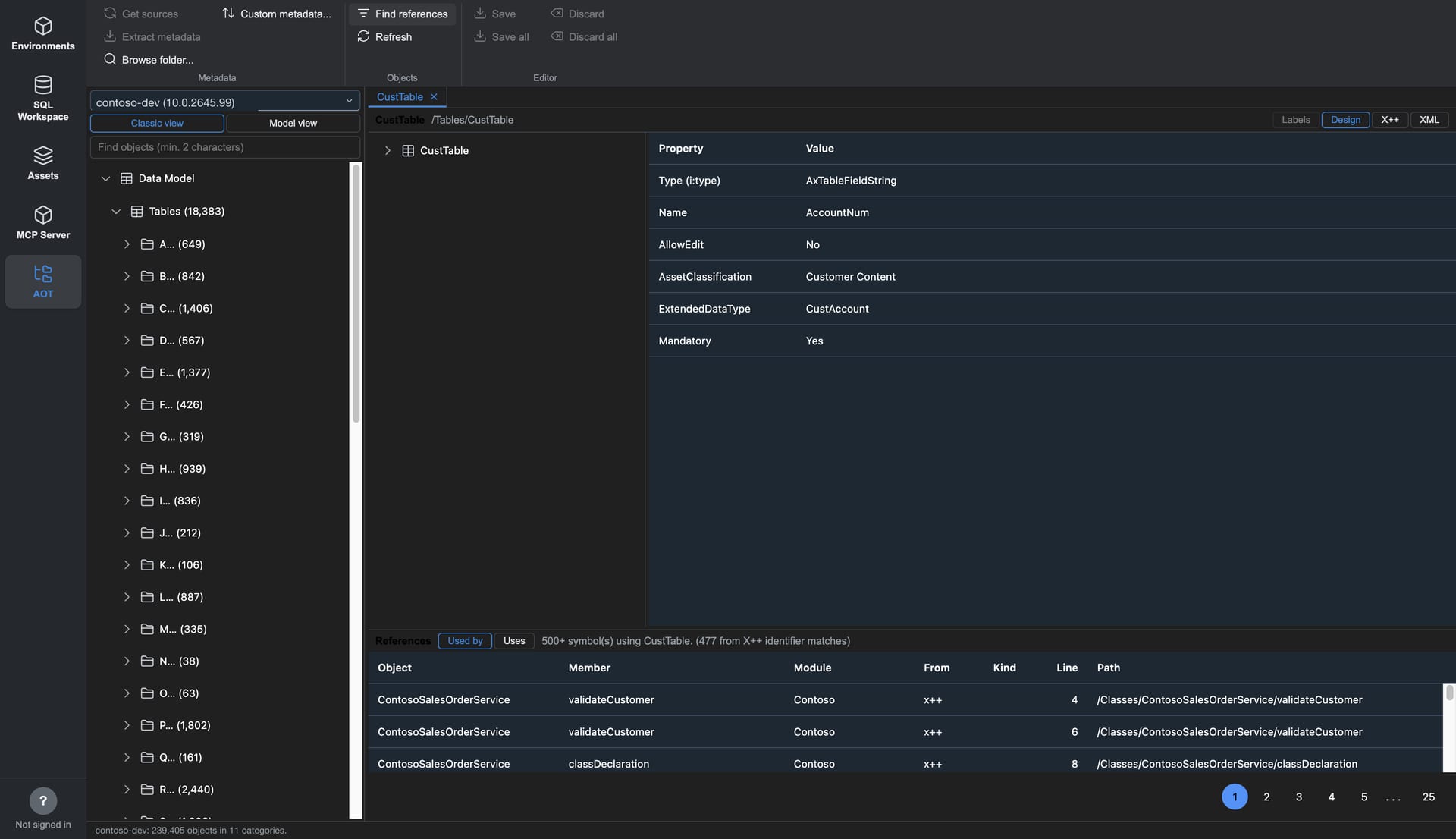Viewport: 1456px width, 839px height.
Task: Show Uses references
Action: click(514, 641)
